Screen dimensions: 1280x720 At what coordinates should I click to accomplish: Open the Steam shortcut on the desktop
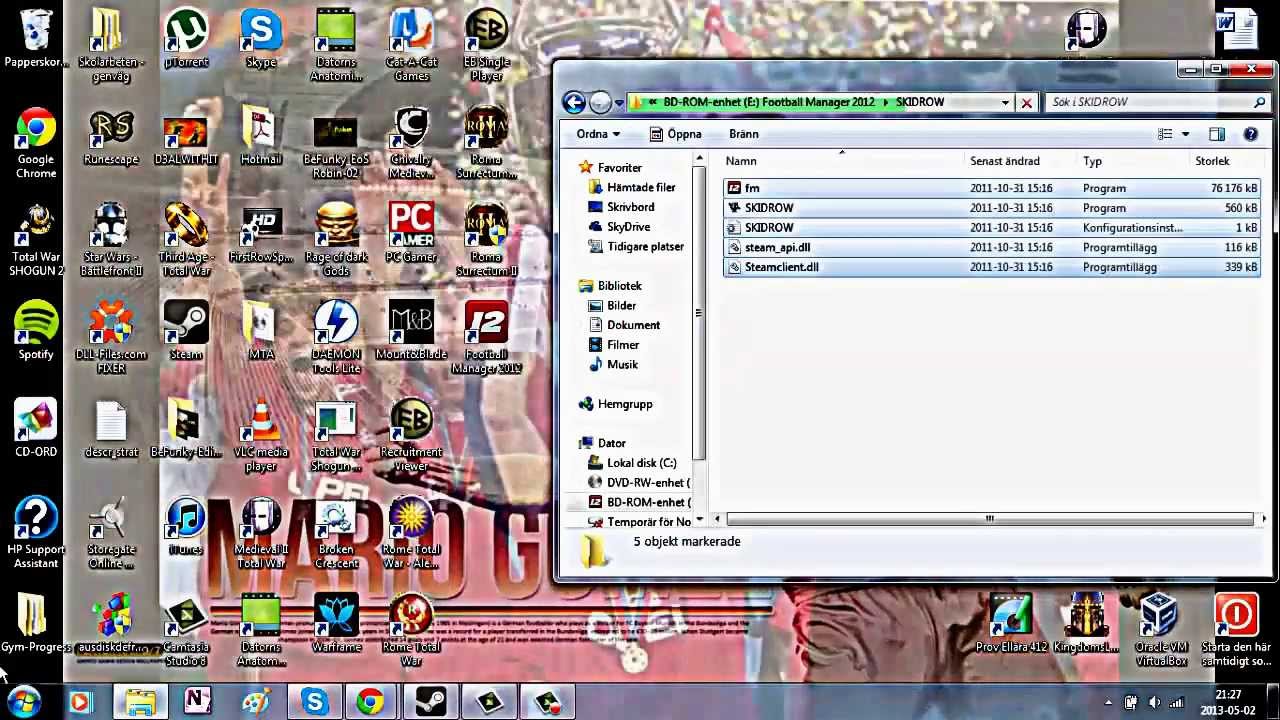tap(186, 331)
